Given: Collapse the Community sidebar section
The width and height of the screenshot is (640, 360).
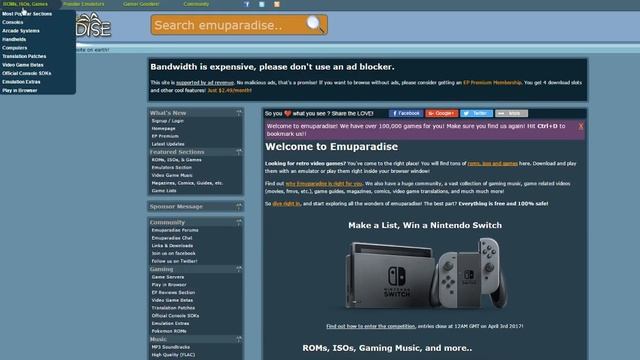Looking at the screenshot, I should tap(239, 222).
